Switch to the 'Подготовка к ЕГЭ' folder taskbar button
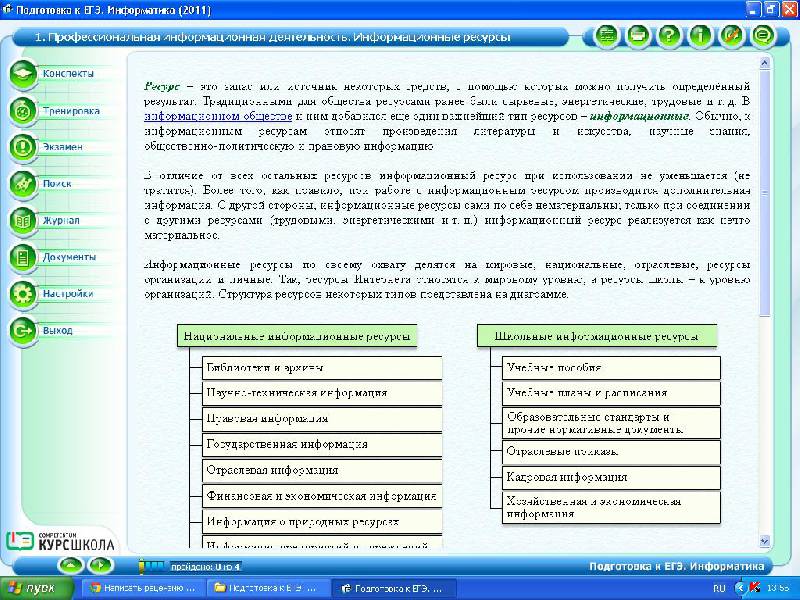Viewport: 800px width, 600px height. tap(266, 588)
